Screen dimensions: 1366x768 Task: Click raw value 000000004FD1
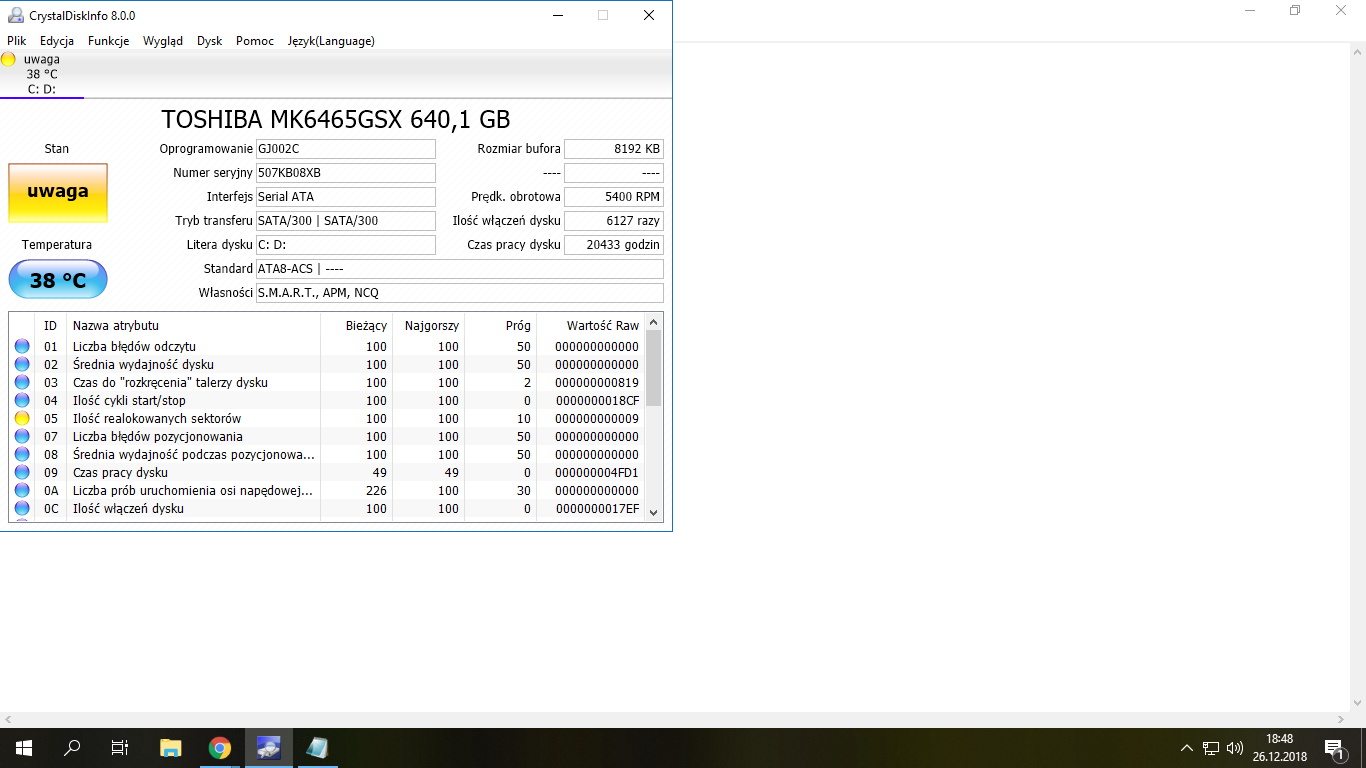coord(597,473)
